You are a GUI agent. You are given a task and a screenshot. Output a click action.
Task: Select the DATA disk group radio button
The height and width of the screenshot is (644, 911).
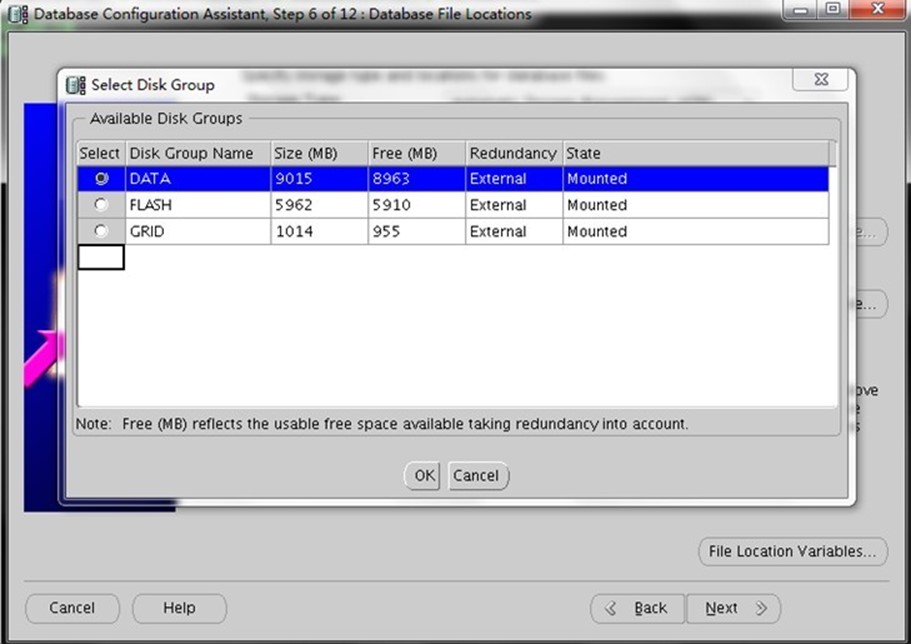tap(101, 178)
